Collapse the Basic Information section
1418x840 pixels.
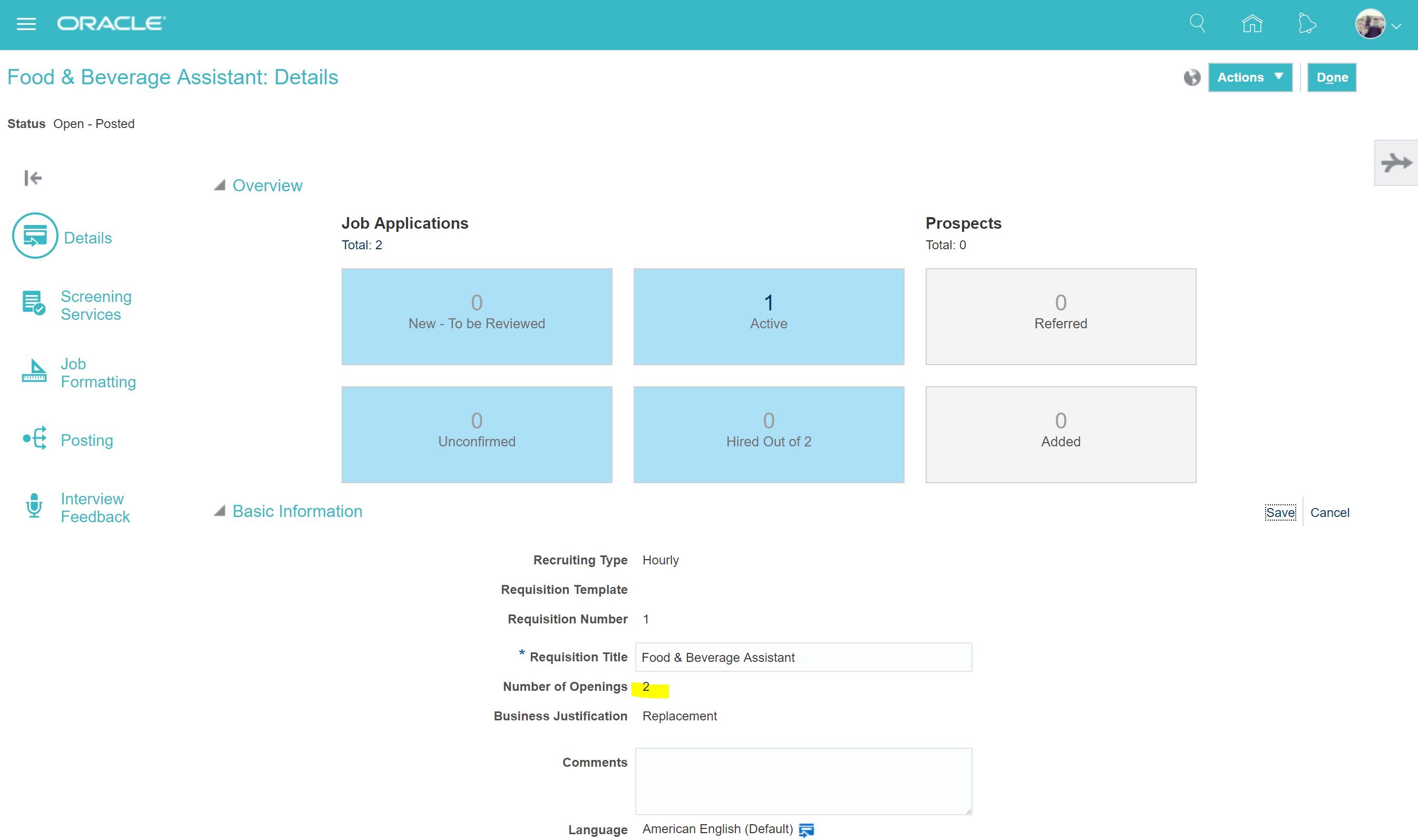(220, 511)
